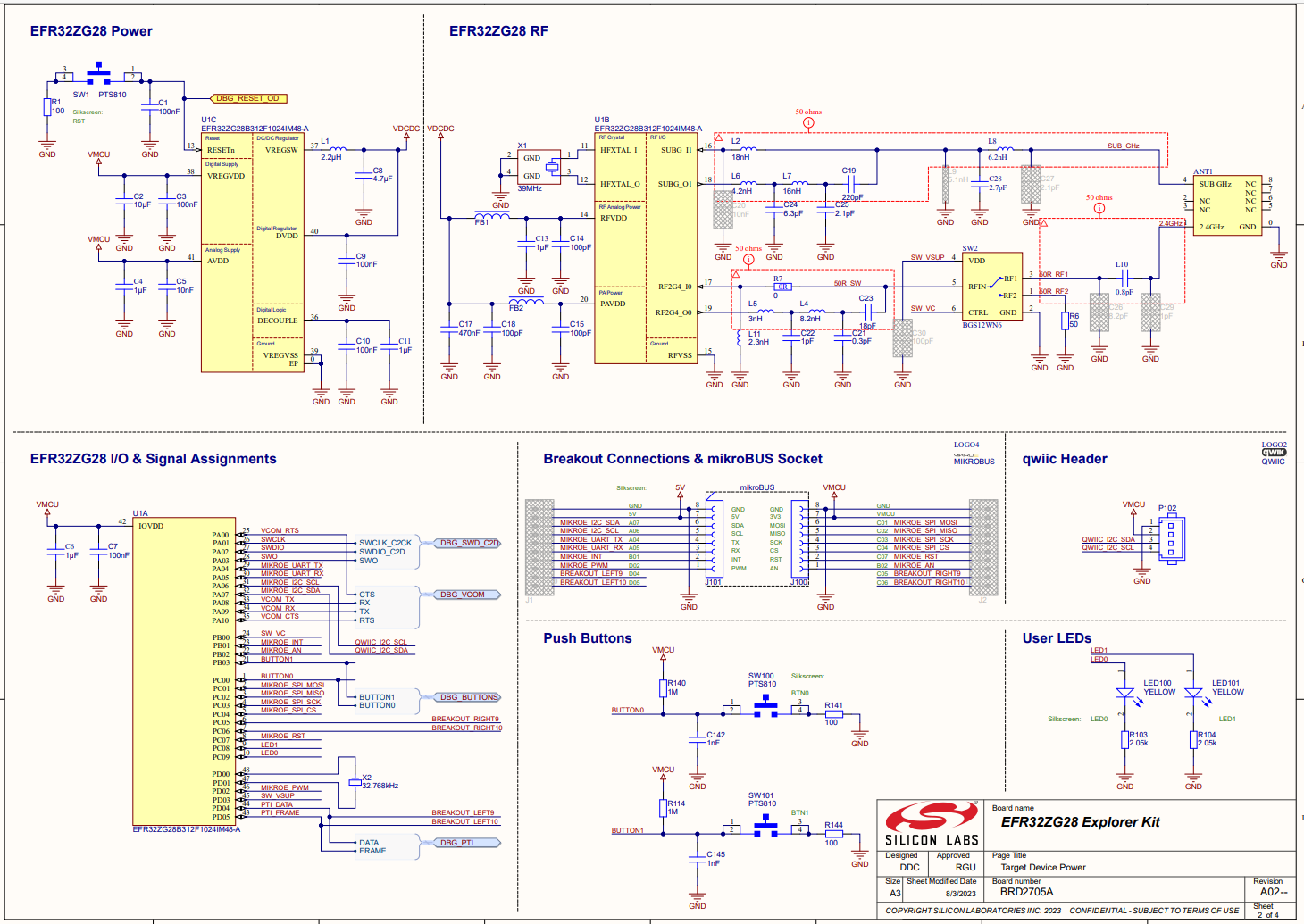Click the R141 100 ohm resistor
The height and width of the screenshot is (924, 1304).
[834, 714]
